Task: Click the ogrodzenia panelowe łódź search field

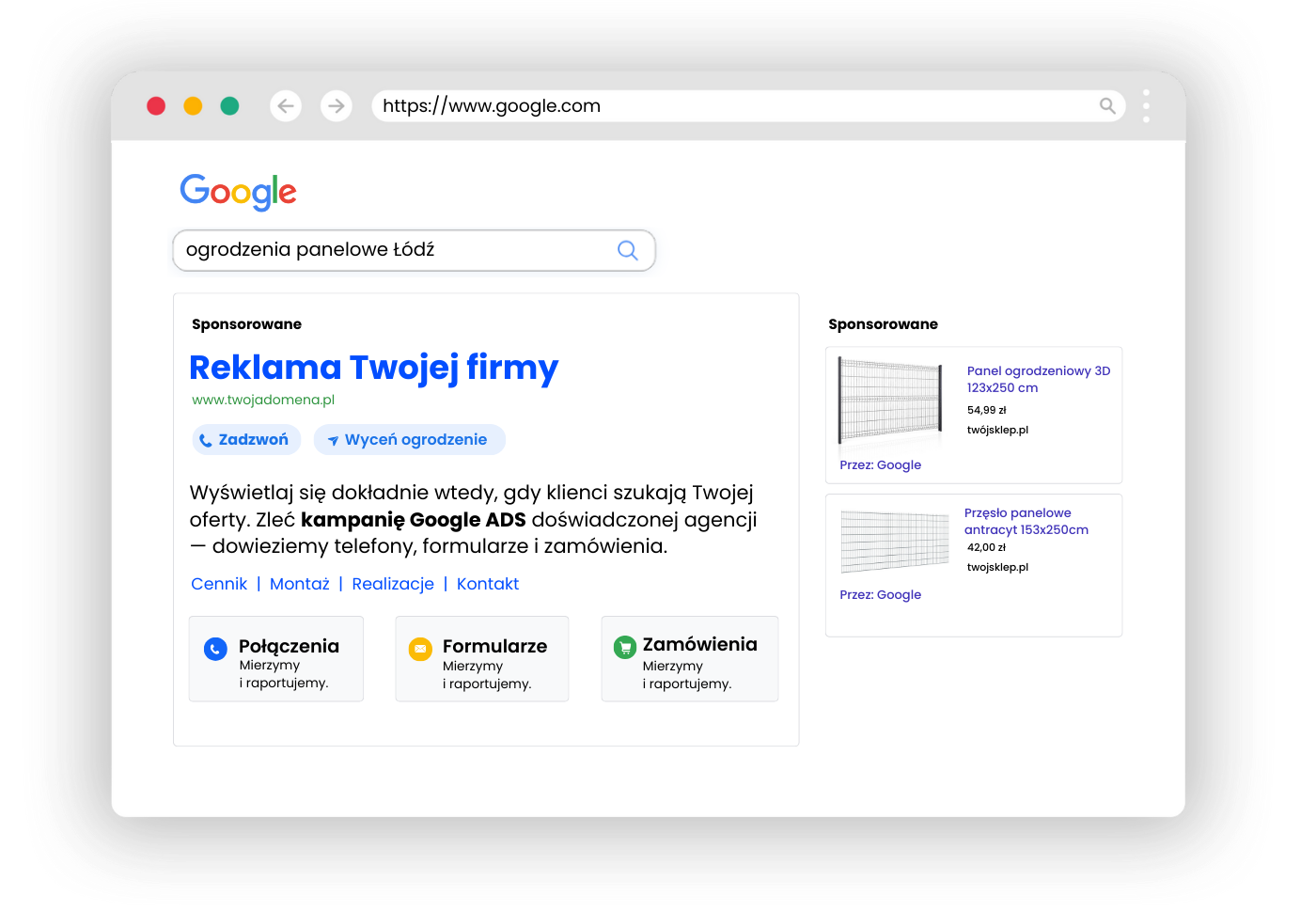Action: pos(395,250)
